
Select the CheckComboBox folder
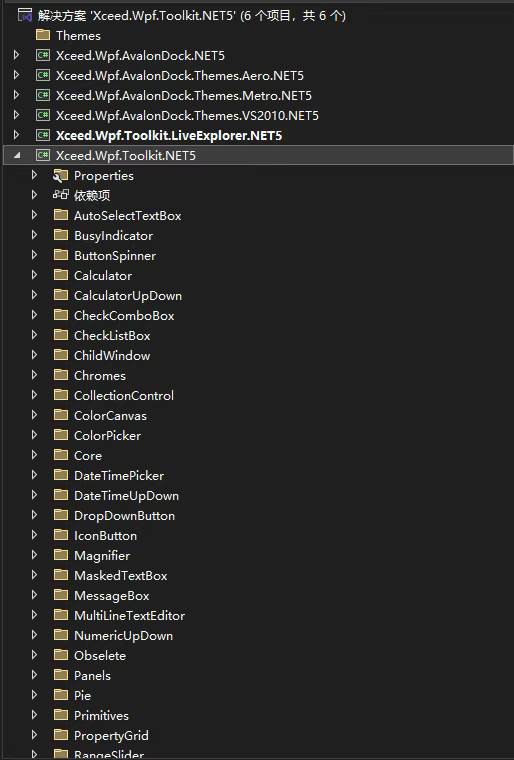coord(124,316)
